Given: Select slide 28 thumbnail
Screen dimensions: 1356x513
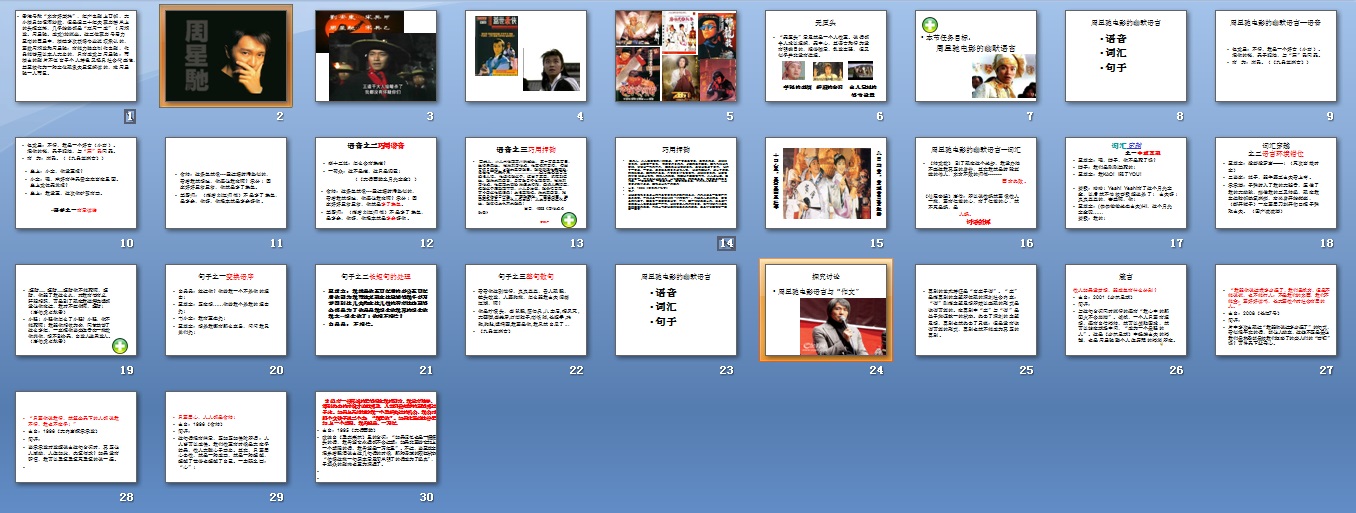Looking at the screenshot, I should tap(77, 438).
